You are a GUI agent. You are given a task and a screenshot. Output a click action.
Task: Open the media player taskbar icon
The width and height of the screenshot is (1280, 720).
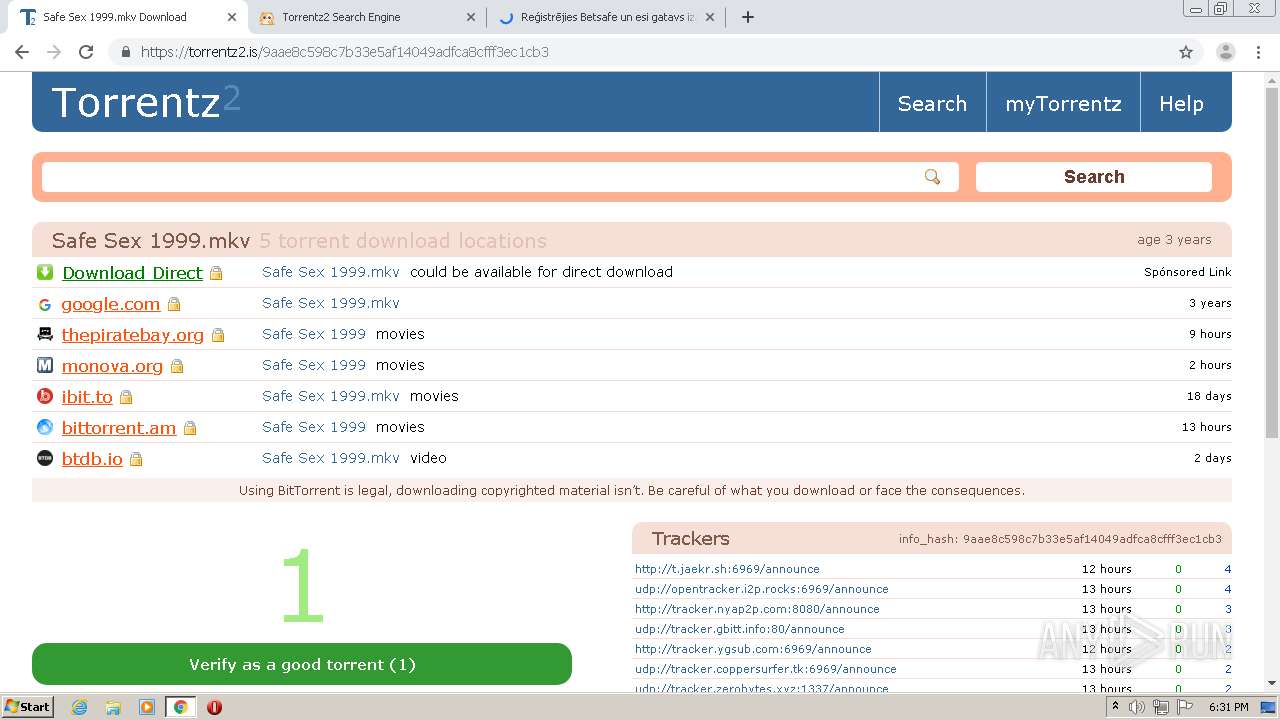[147, 707]
